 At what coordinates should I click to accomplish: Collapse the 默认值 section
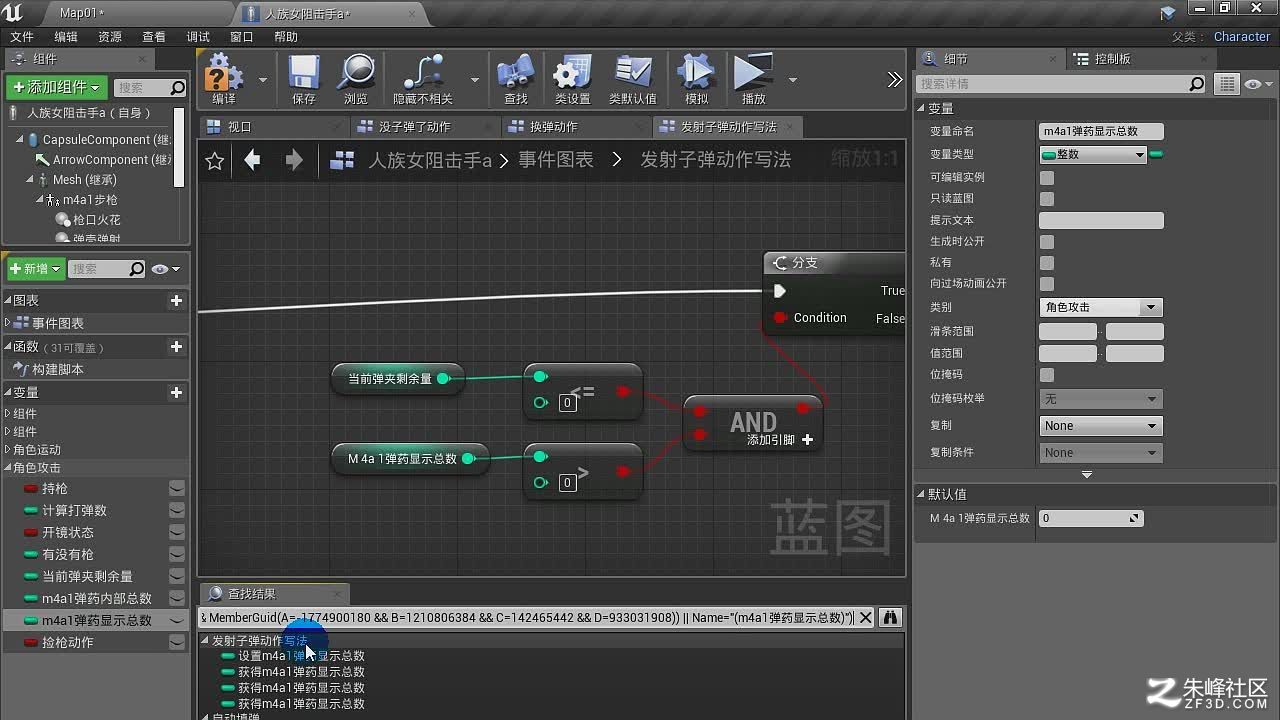coord(922,494)
